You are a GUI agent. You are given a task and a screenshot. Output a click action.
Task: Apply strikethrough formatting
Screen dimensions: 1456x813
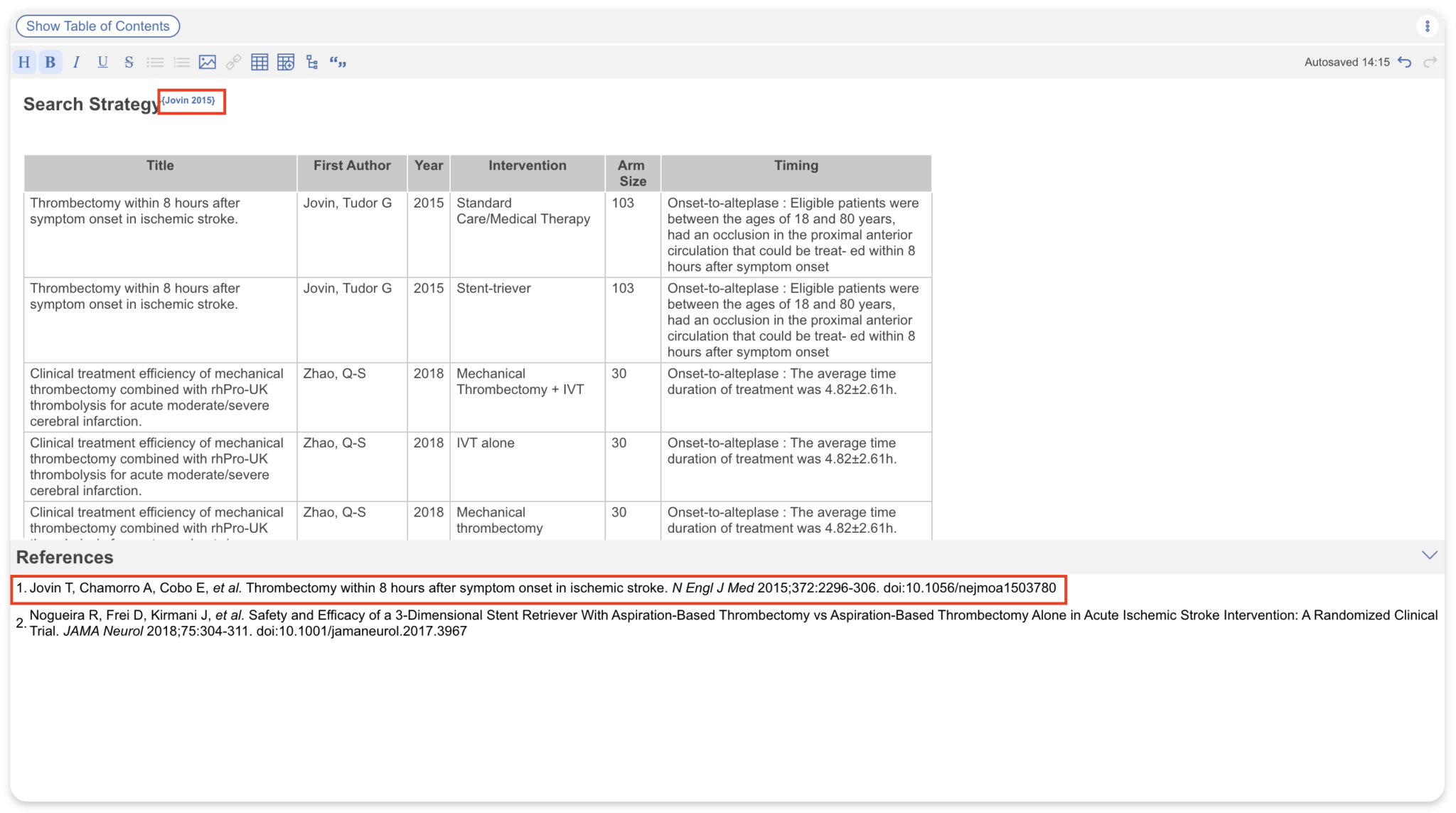point(129,62)
